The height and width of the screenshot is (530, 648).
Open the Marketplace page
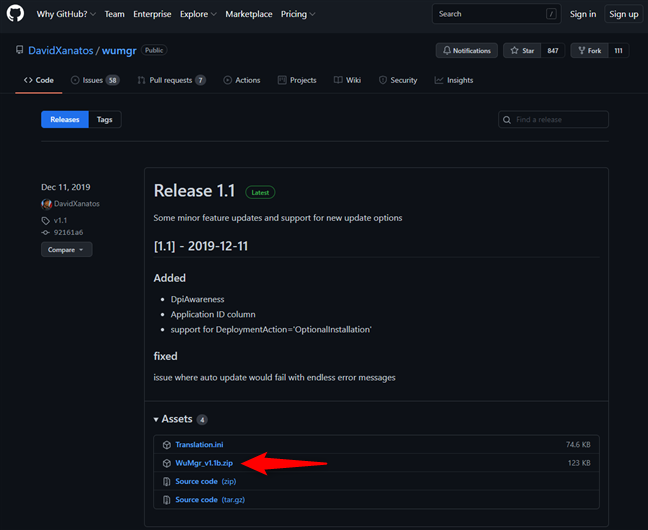pos(249,14)
